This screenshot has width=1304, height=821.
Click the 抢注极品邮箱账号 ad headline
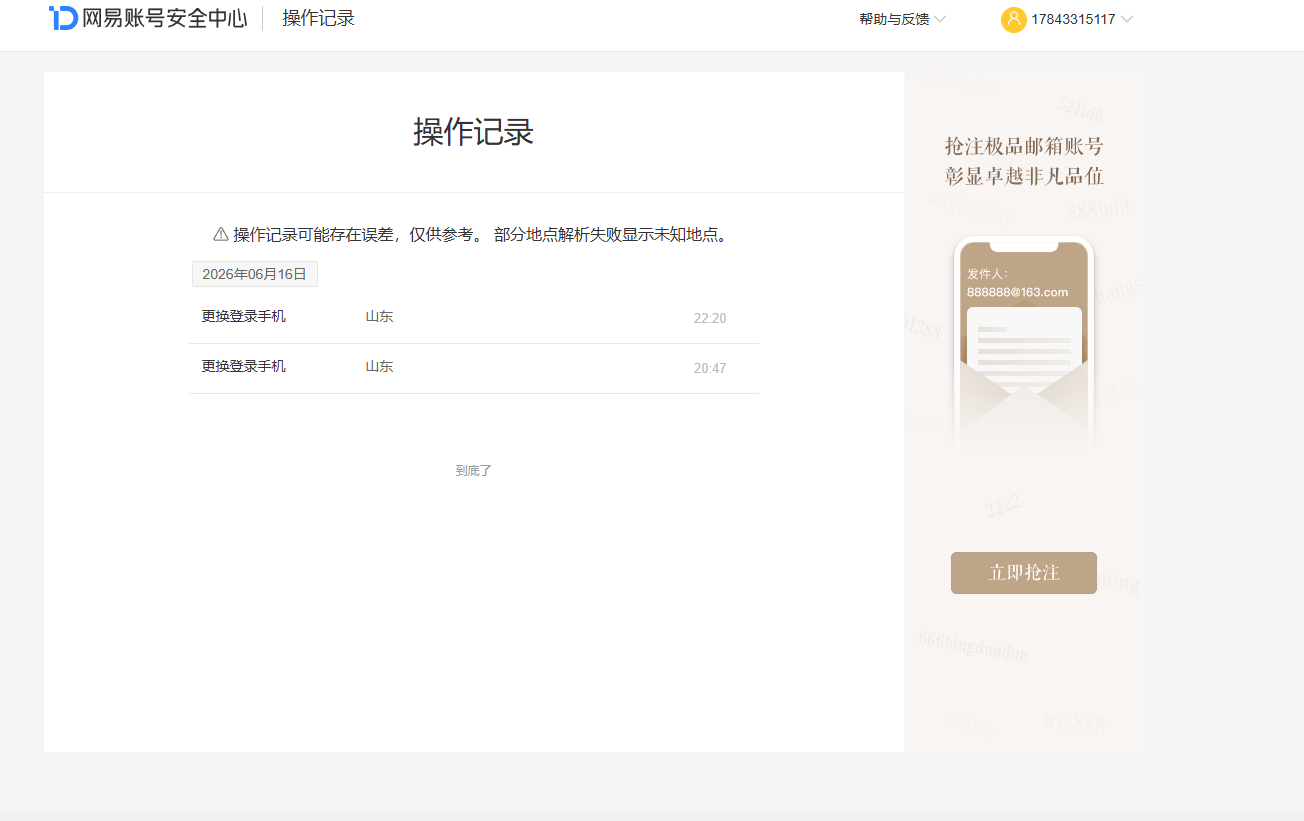tap(1024, 146)
